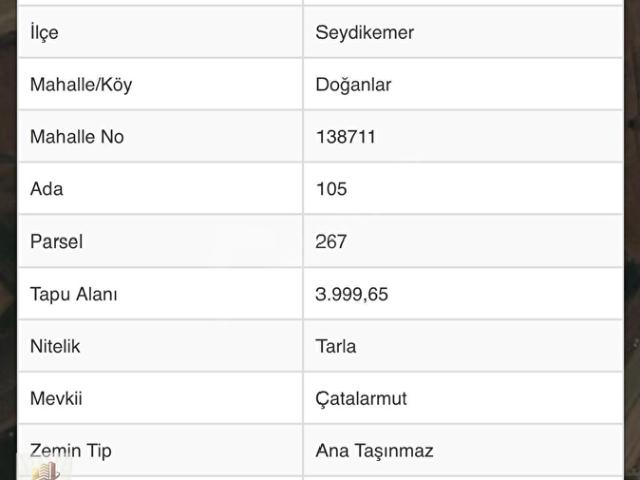
Task: Click the Zemin Tip label
Action: 70,450
